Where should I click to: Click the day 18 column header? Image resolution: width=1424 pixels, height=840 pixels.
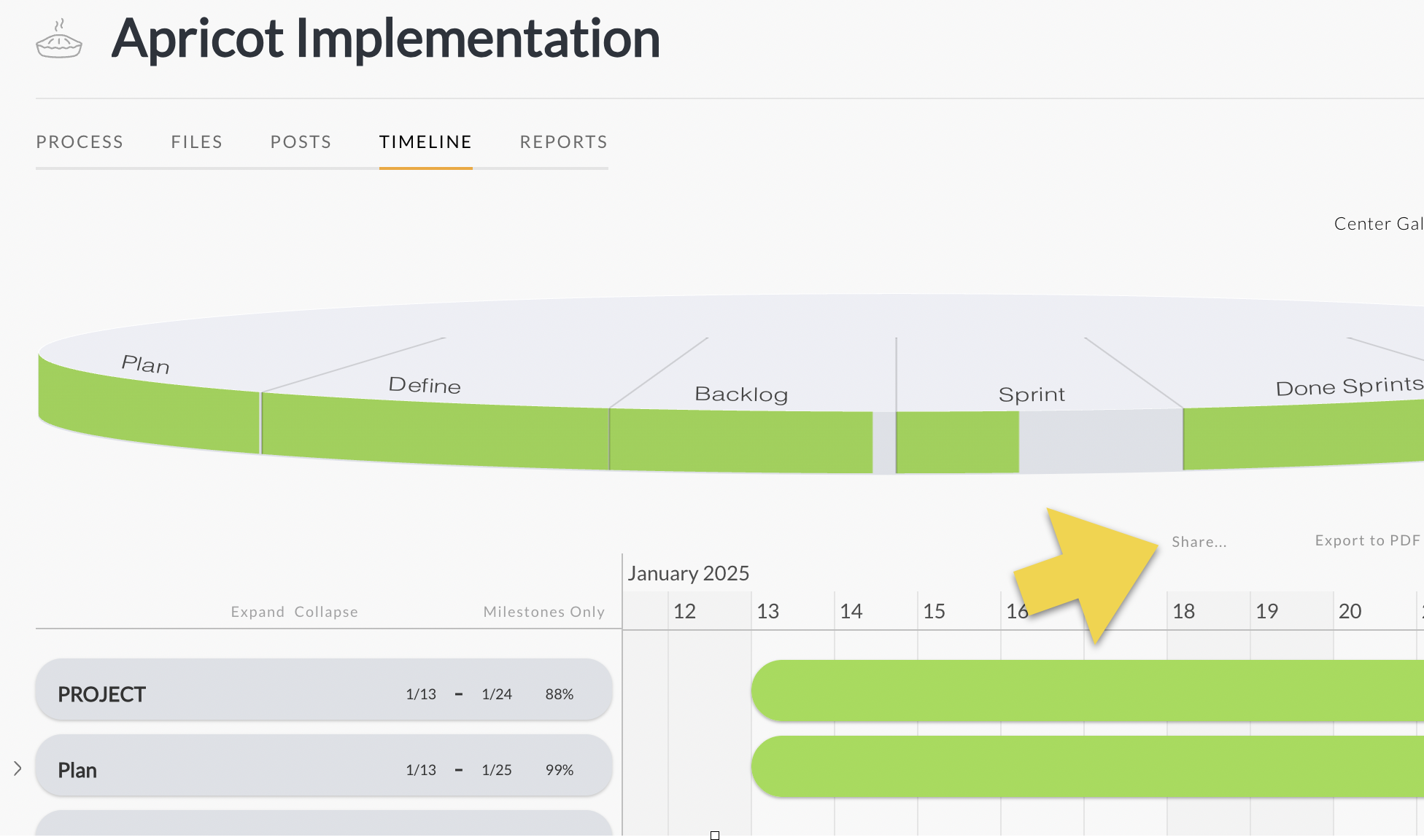tap(1183, 611)
